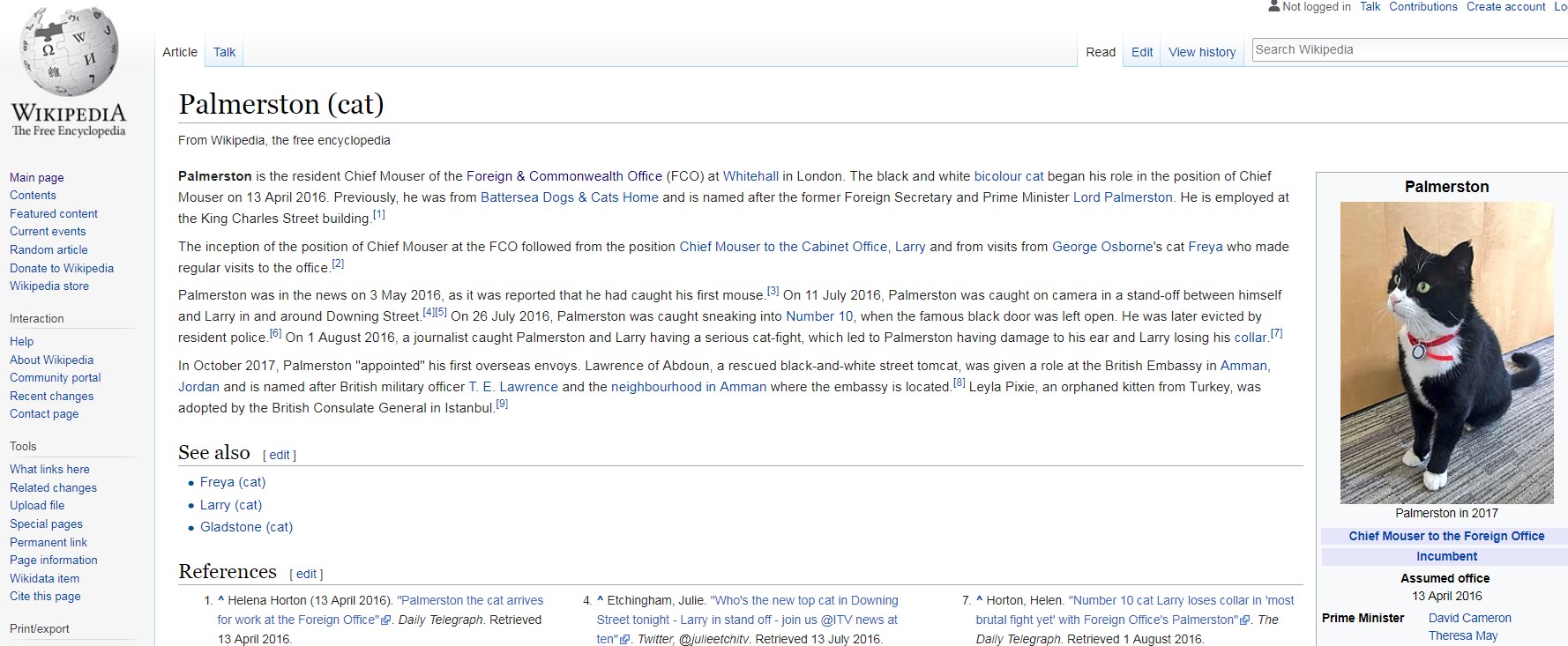Viewport: 1568px width, 646px height.
Task: Open the View history tab
Action: [x=1202, y=52]
